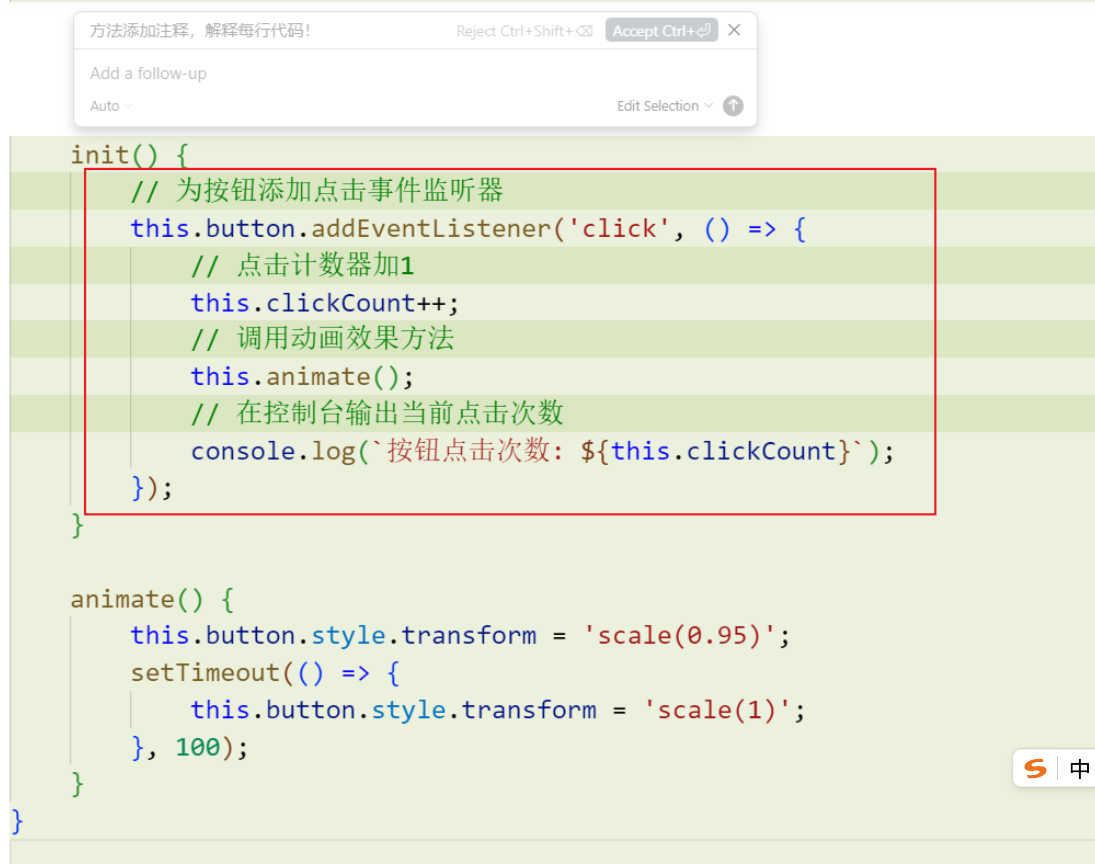The image size is (1095, 864).
Task: Click the prompt text 方法添加注释，解释每行代码!
Action: click(200, 31)
